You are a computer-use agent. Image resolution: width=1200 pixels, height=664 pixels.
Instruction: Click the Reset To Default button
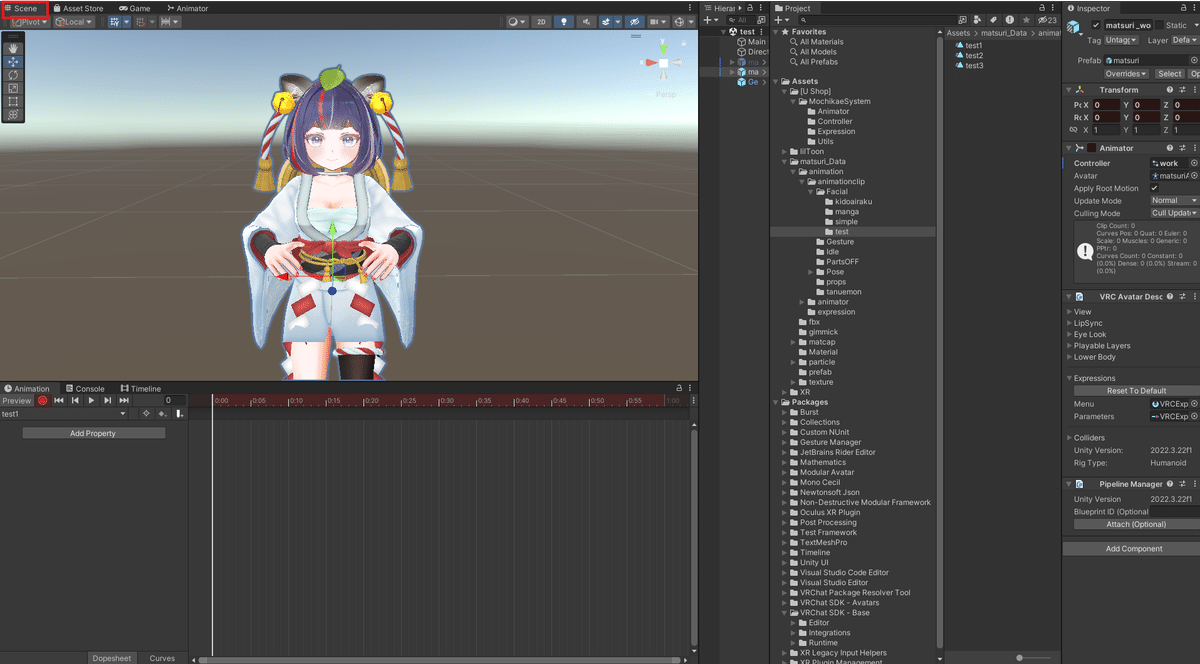click(x=1136, y=391)
